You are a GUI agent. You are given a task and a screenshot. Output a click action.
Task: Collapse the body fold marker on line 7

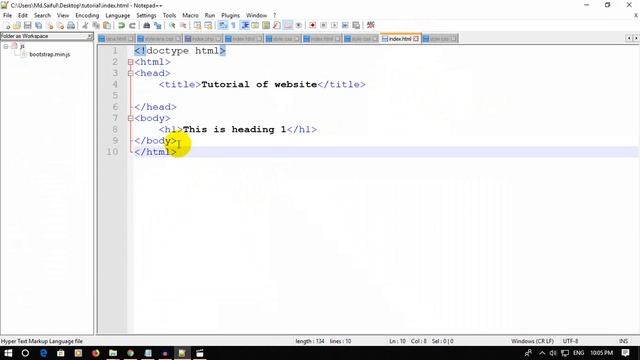131,118
